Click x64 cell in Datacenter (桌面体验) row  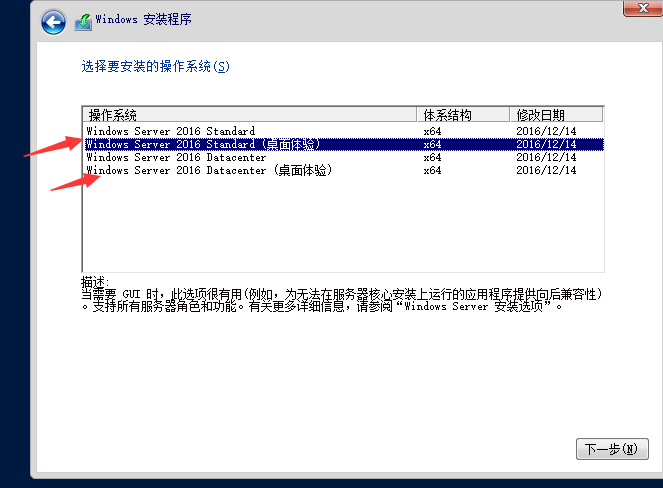tap(433, 170)
